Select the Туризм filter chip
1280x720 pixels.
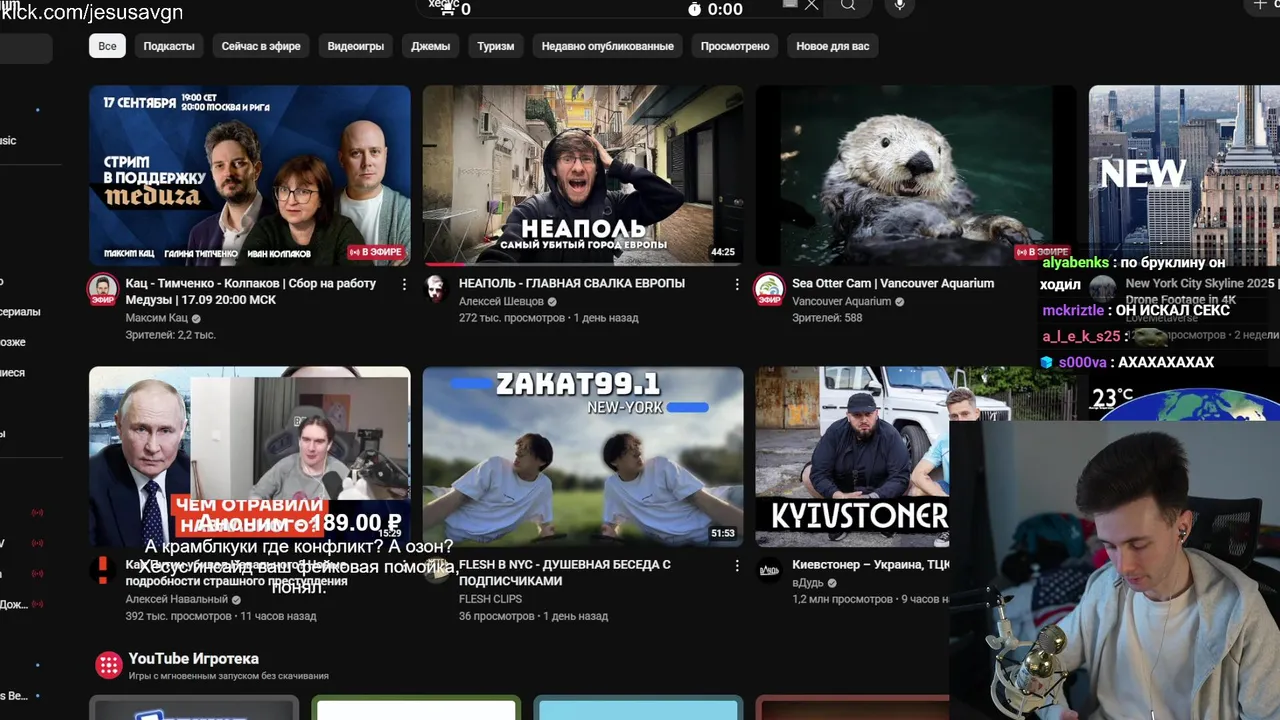point(495,46)
